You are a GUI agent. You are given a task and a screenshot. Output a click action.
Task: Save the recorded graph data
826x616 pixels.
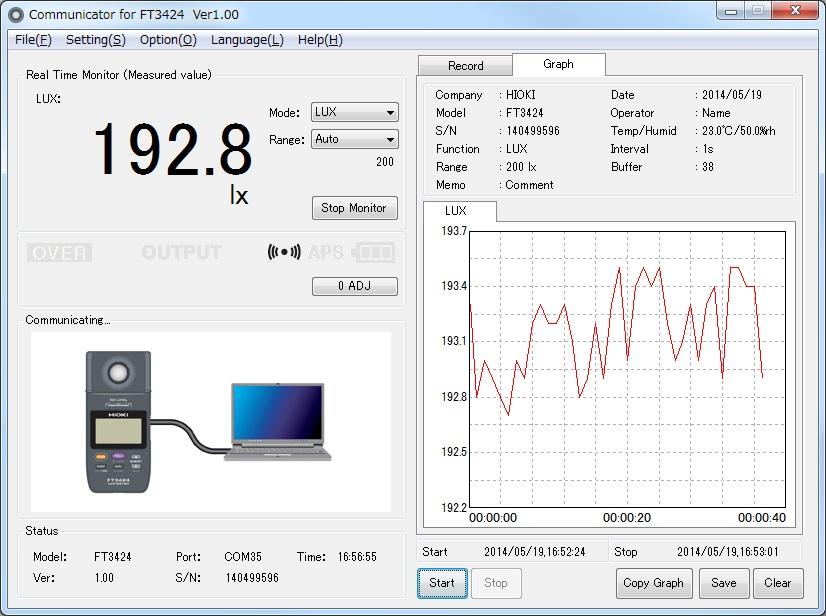pos(724,583)
